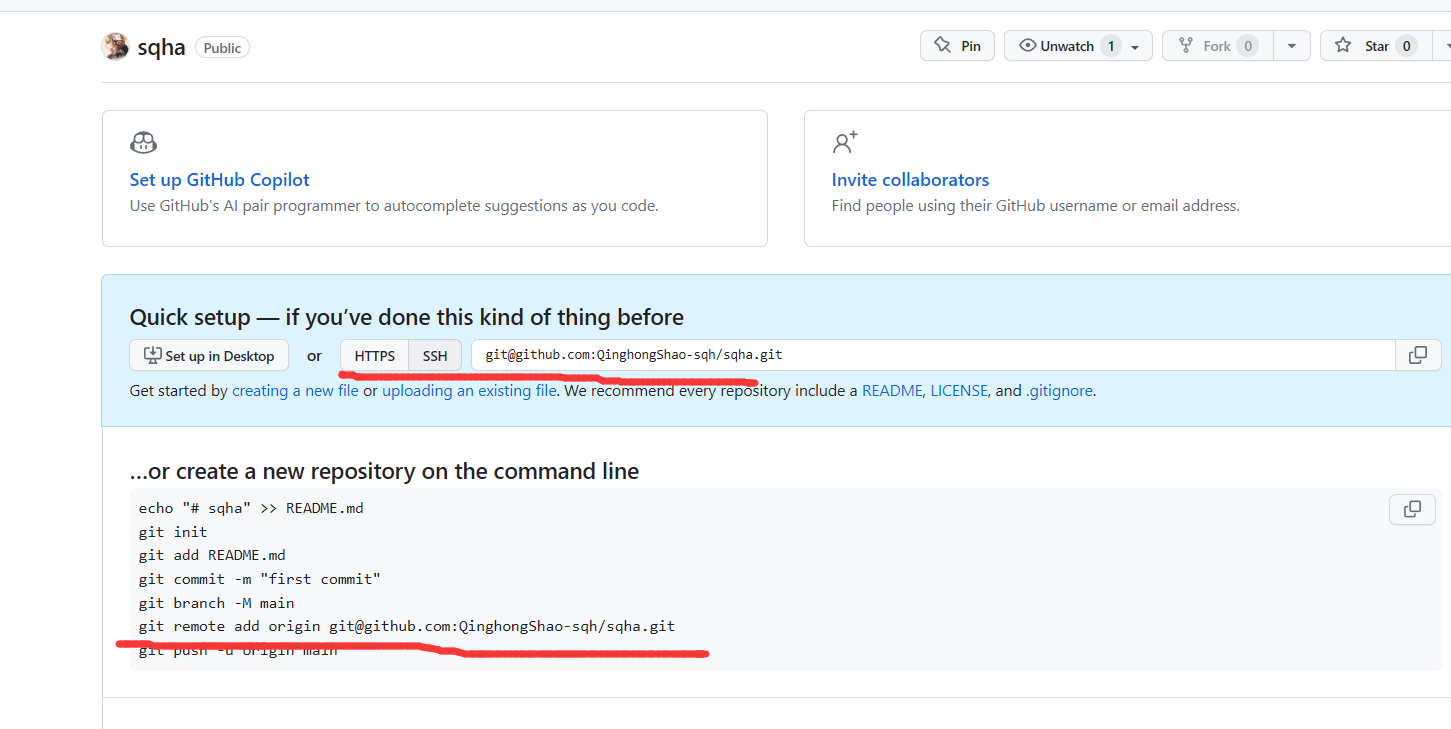Image resolution: width=1451 pixels, height=729 pixels.
Task: Click the add-person icon in collaborators card
Action: pyautogui.click(x=845, y=142)
